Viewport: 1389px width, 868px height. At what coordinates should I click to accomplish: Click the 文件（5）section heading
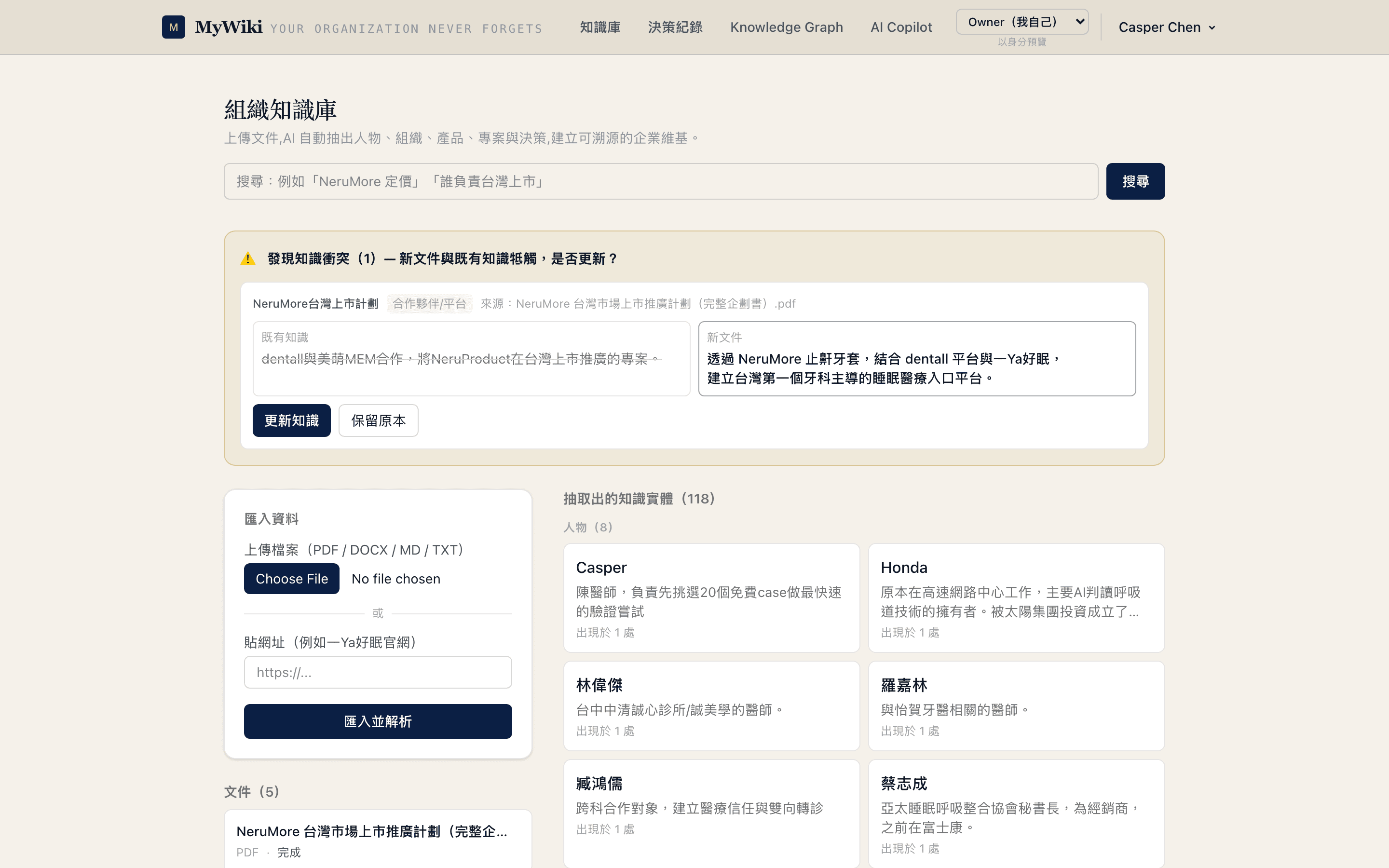point(251,792)
